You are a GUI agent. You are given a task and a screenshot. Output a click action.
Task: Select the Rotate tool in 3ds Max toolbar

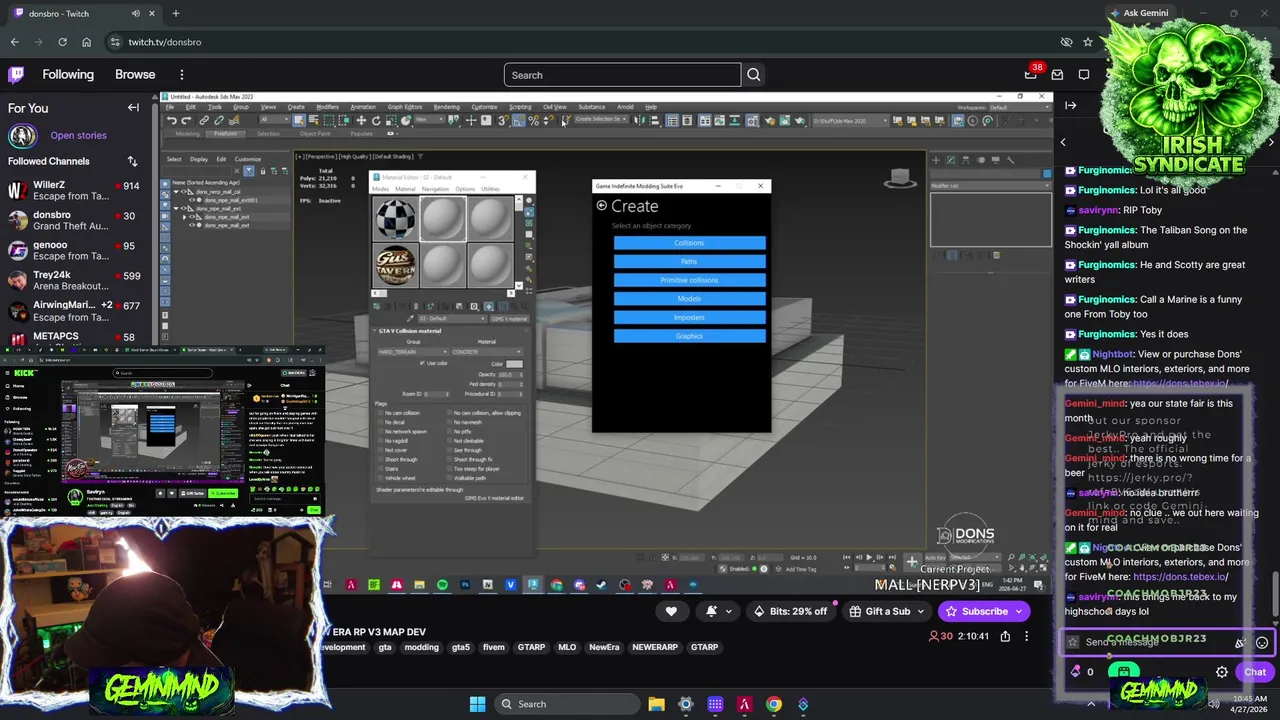(376, 121)
